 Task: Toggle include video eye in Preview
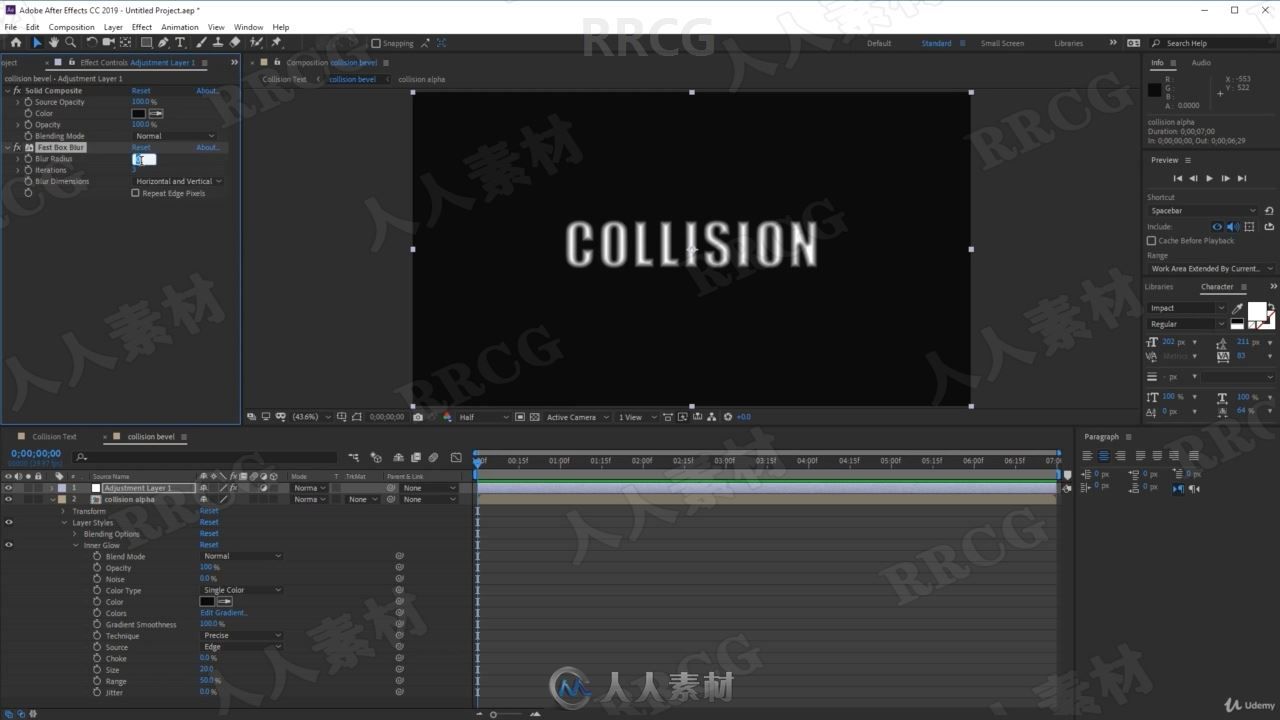pos(1217,227)
